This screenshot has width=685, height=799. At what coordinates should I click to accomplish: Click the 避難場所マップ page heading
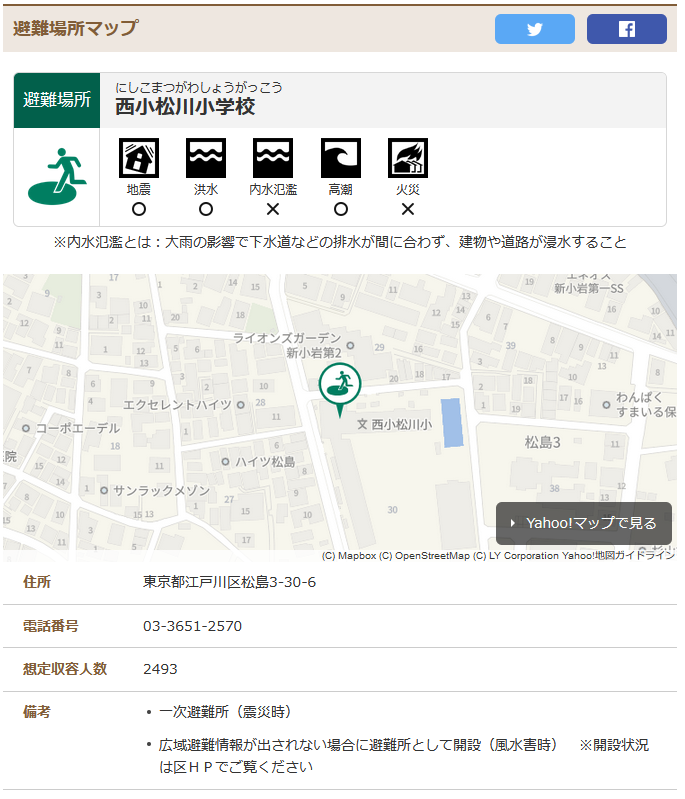pyautogui.click(x=76, y=28)
